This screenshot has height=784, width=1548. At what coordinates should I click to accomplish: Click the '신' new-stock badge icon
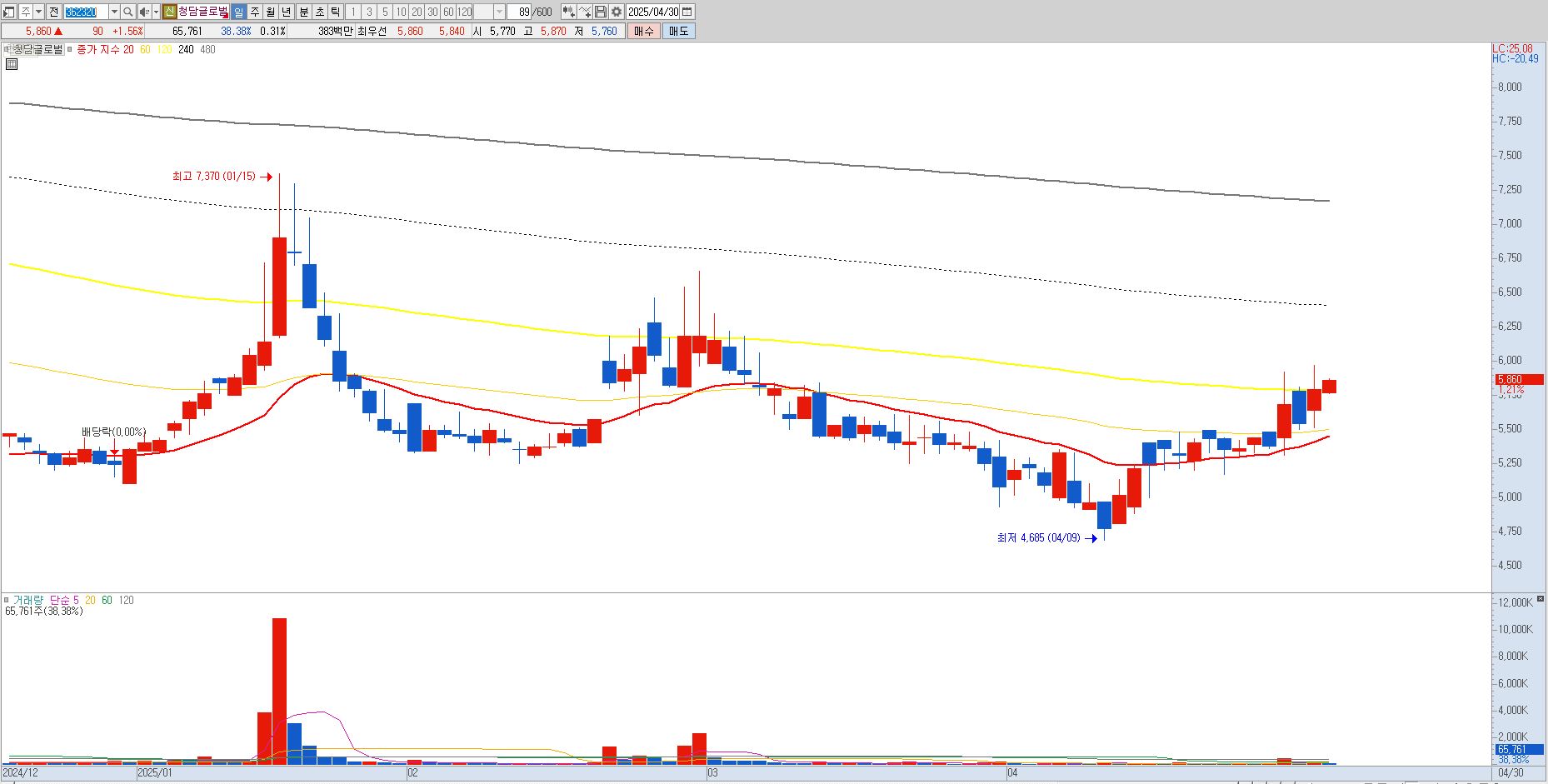169,12
